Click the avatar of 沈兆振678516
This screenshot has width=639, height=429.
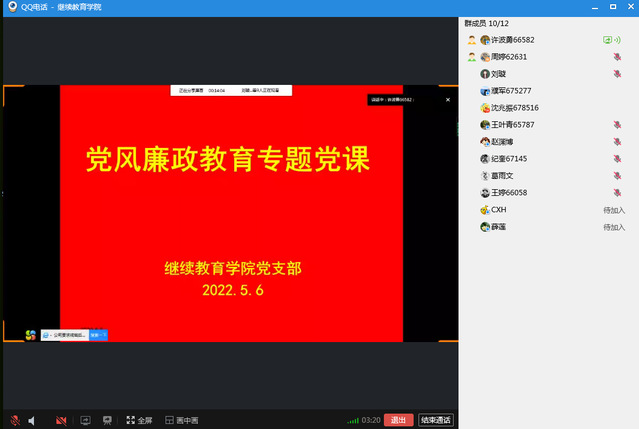(x=485, y=108)
